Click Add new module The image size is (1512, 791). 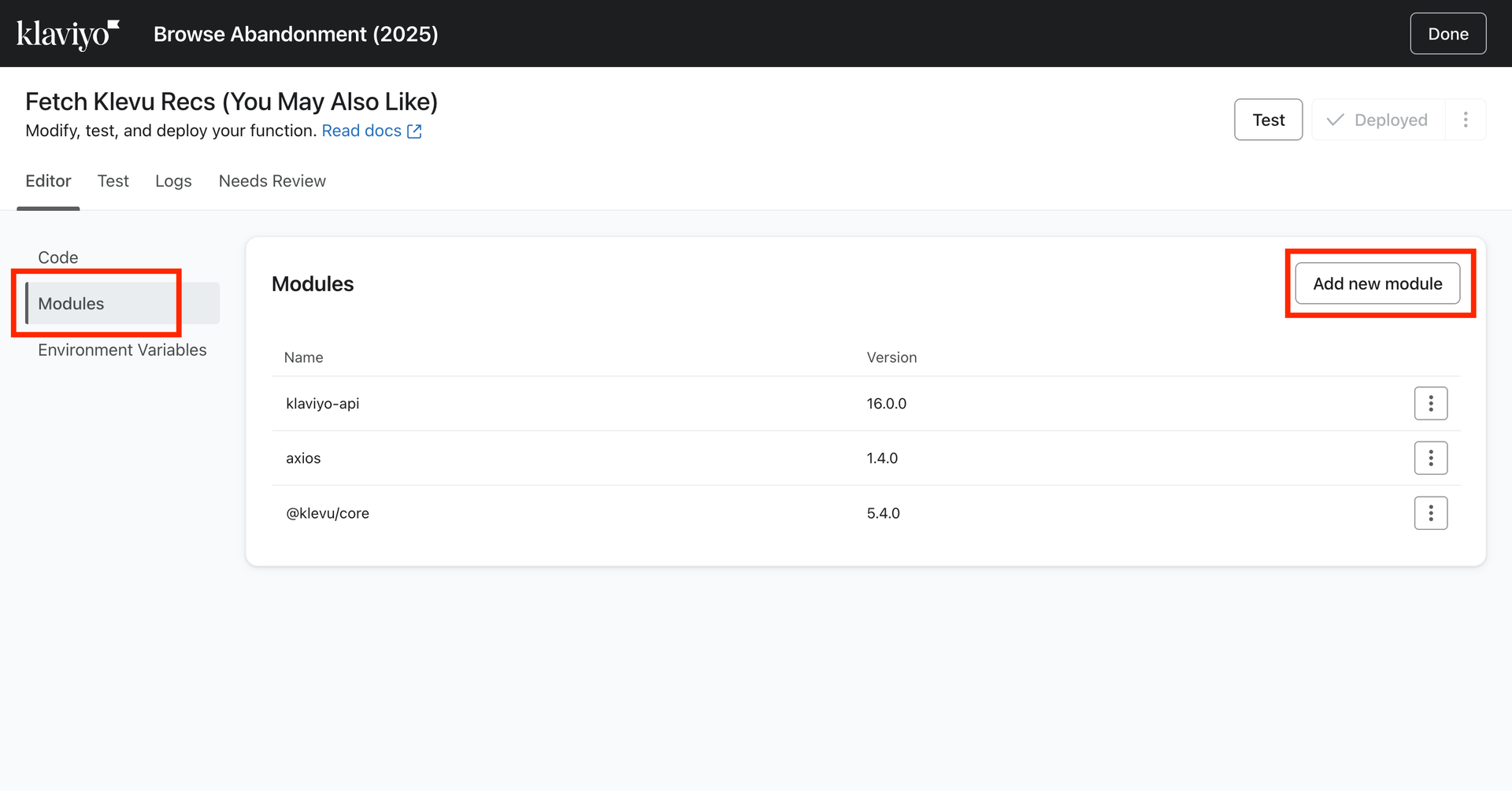[1377, 284]
